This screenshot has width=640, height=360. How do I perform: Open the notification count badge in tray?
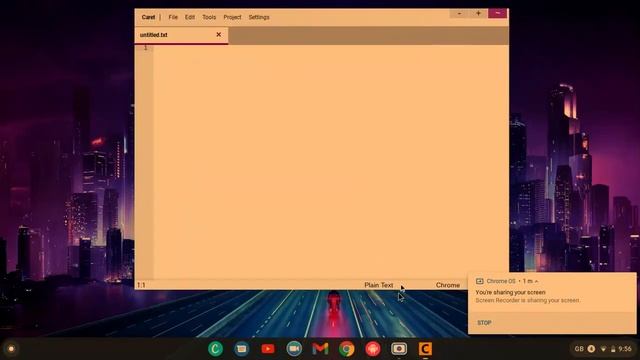coord(591,349)
